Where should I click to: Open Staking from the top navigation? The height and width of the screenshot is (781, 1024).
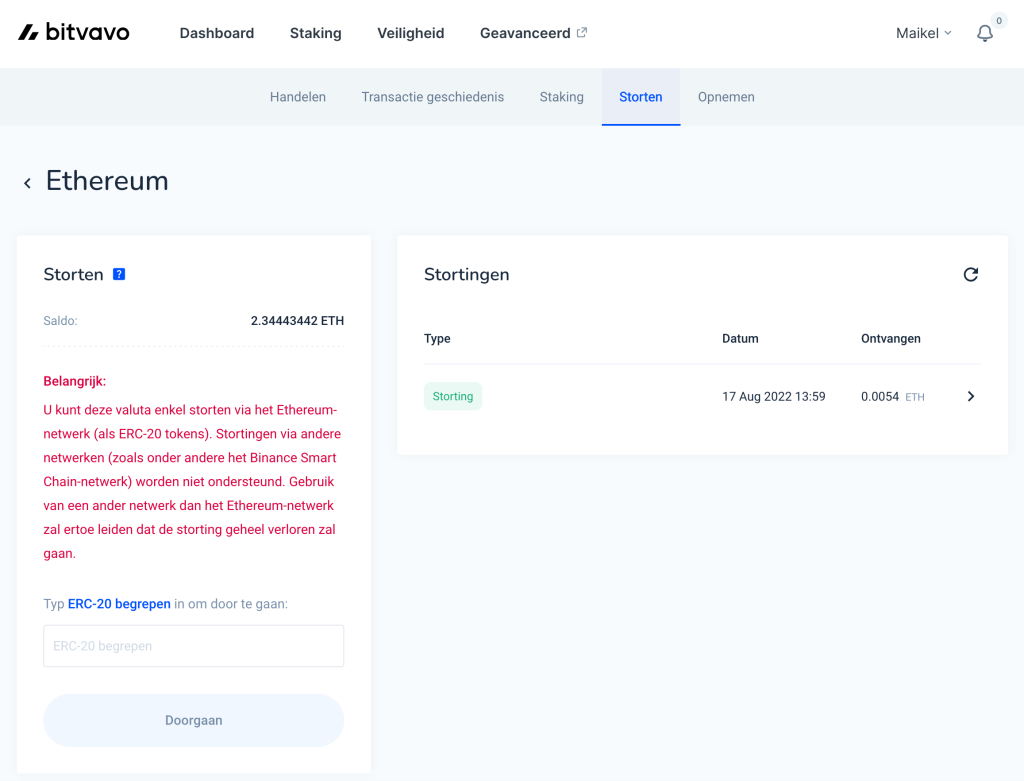tap(315, 32)
